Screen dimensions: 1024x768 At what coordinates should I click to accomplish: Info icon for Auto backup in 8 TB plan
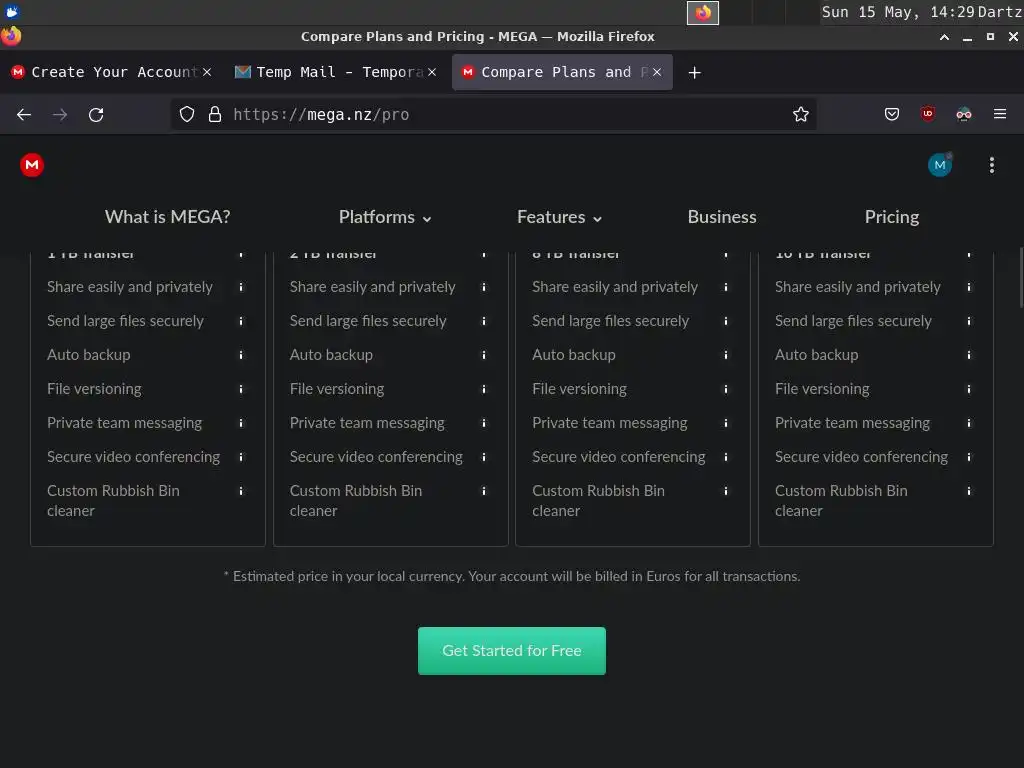pos(726,355)
